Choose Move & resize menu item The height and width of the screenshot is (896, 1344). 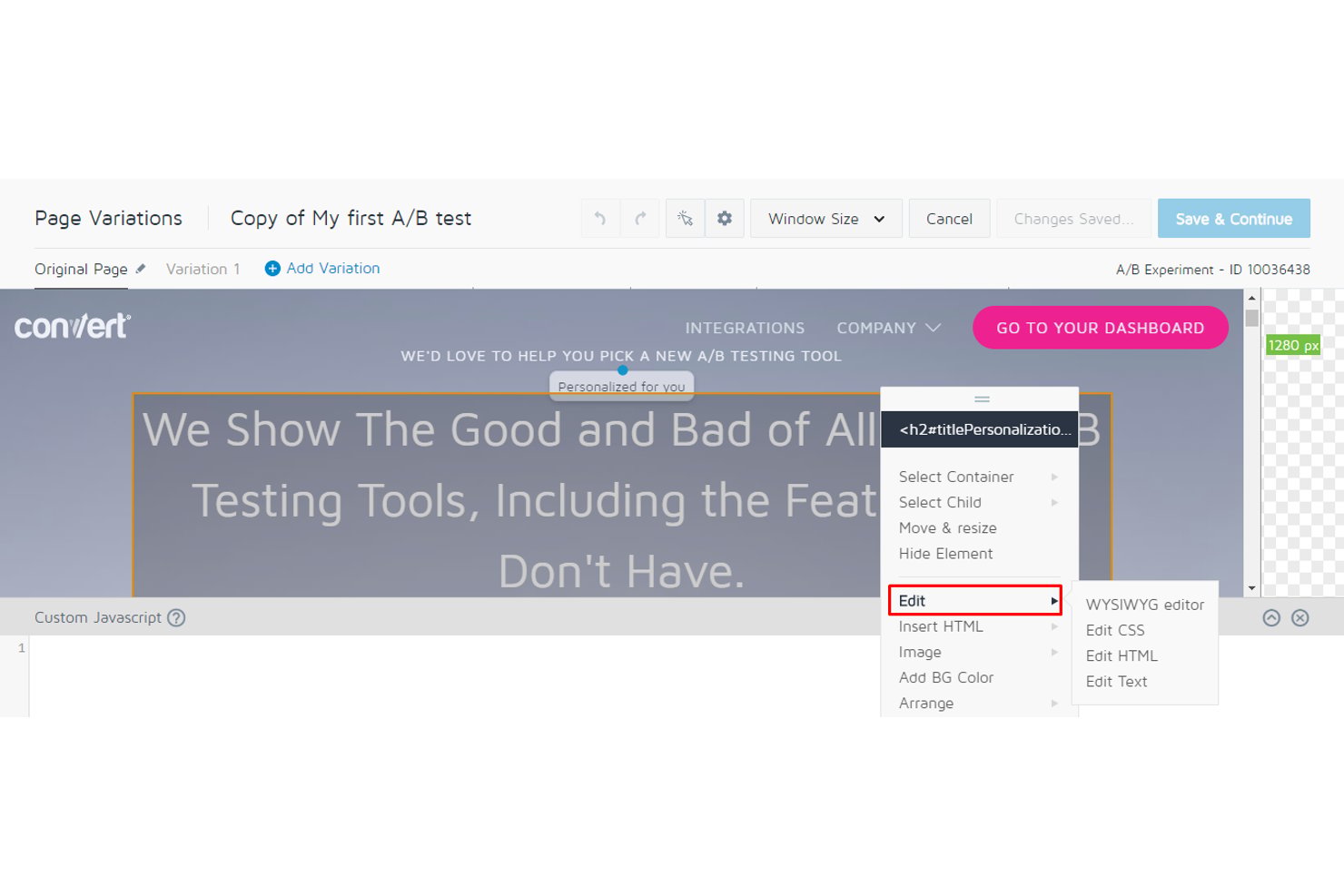[947, 527]
